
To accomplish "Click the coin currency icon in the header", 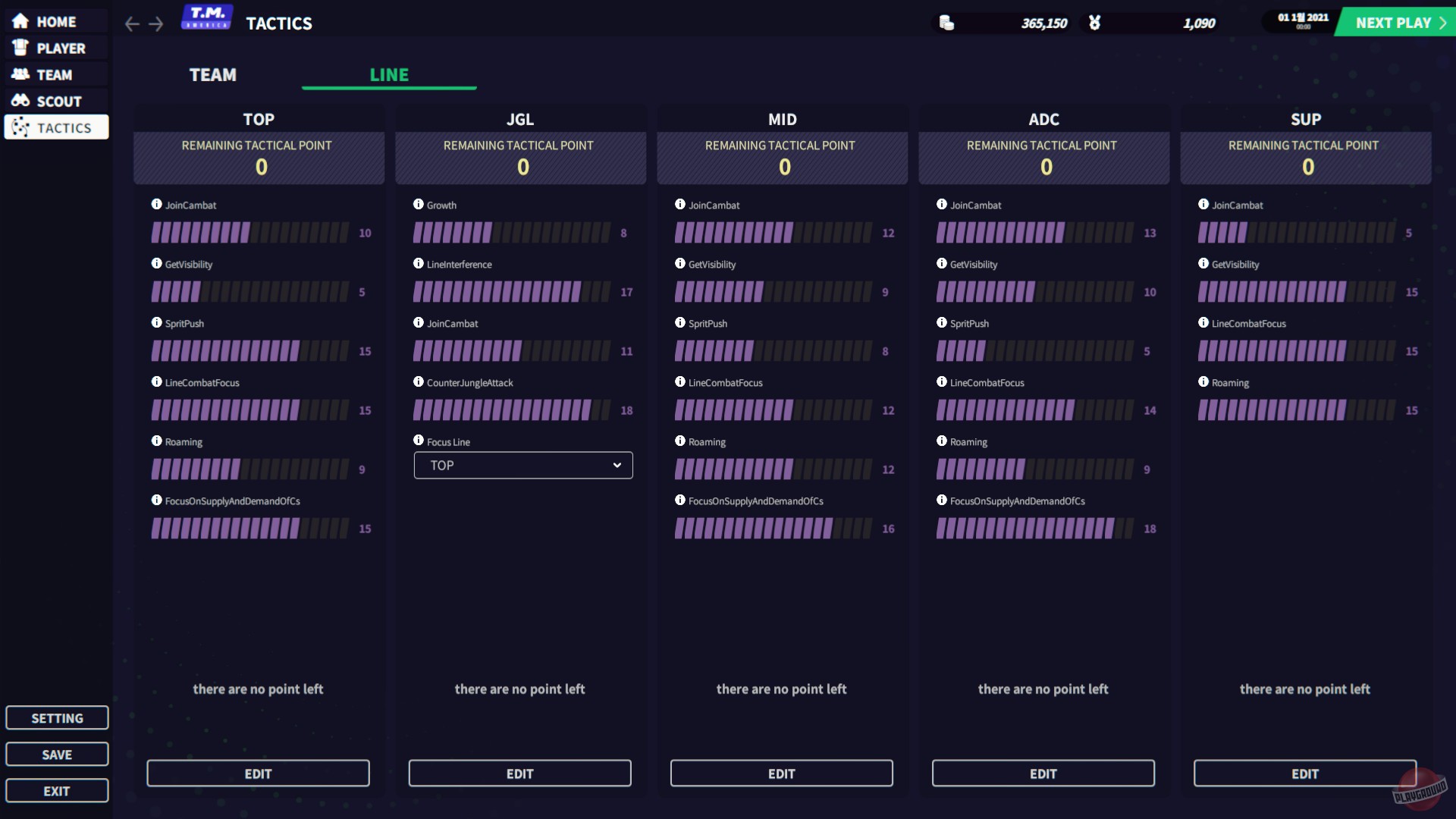I will 946,23.
